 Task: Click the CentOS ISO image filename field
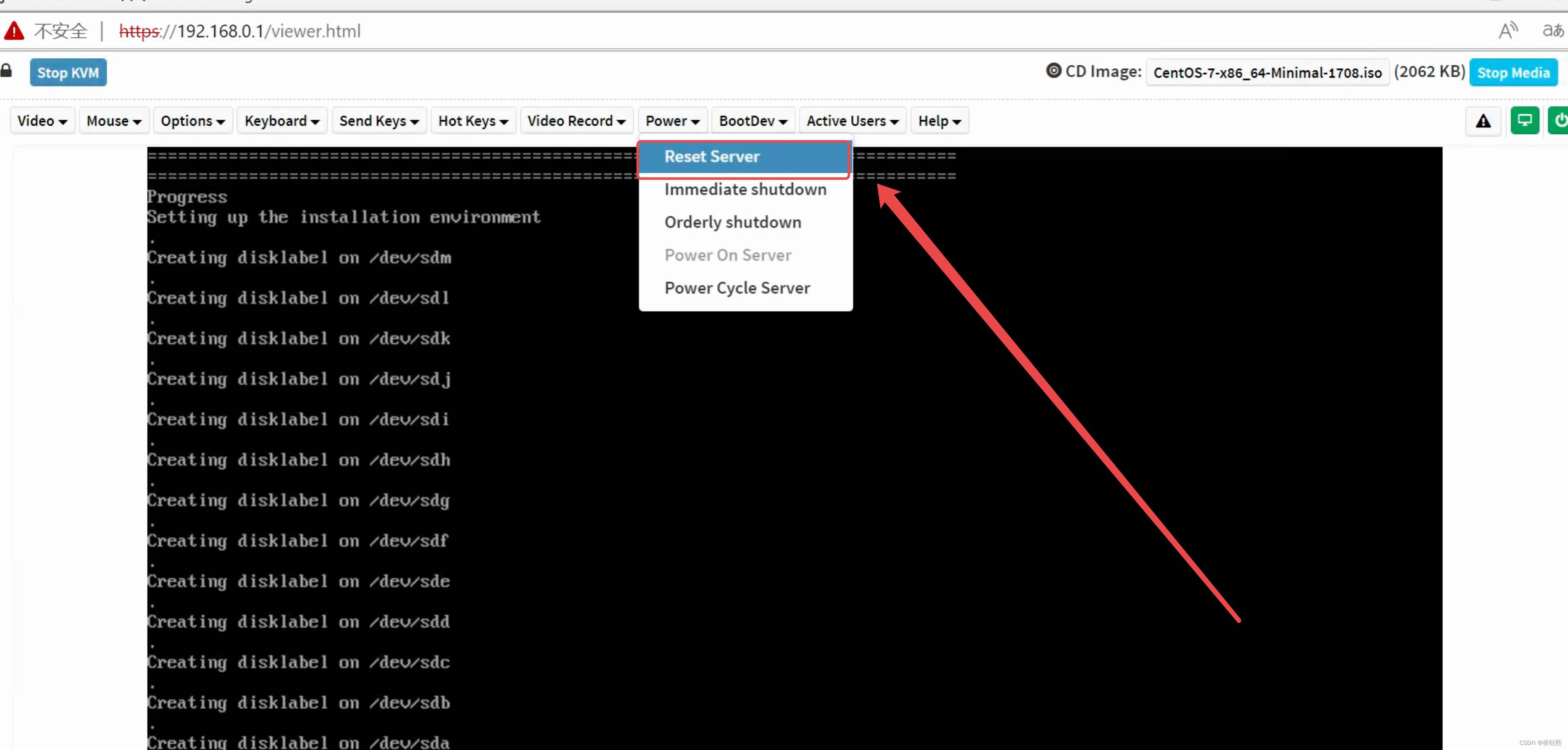(1267, 73)
